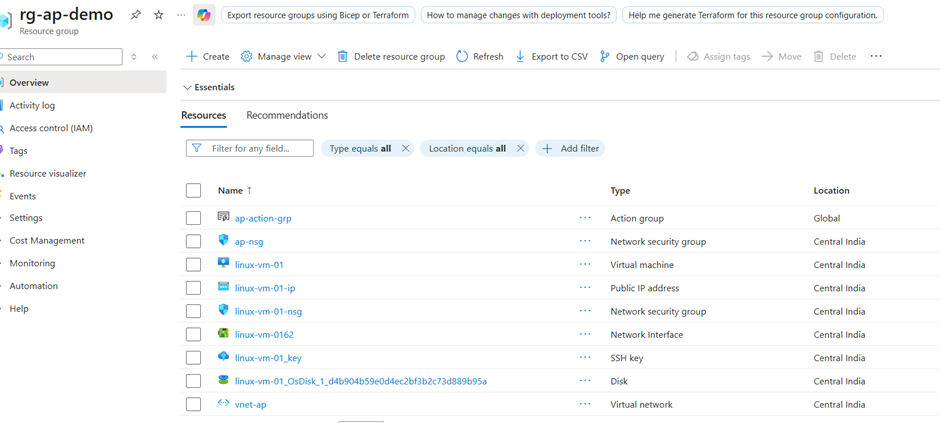The width and height of the screenshot is (940, 423).
Task: Open Resource visualizer in the sidebar
Action: pos(48,174)
